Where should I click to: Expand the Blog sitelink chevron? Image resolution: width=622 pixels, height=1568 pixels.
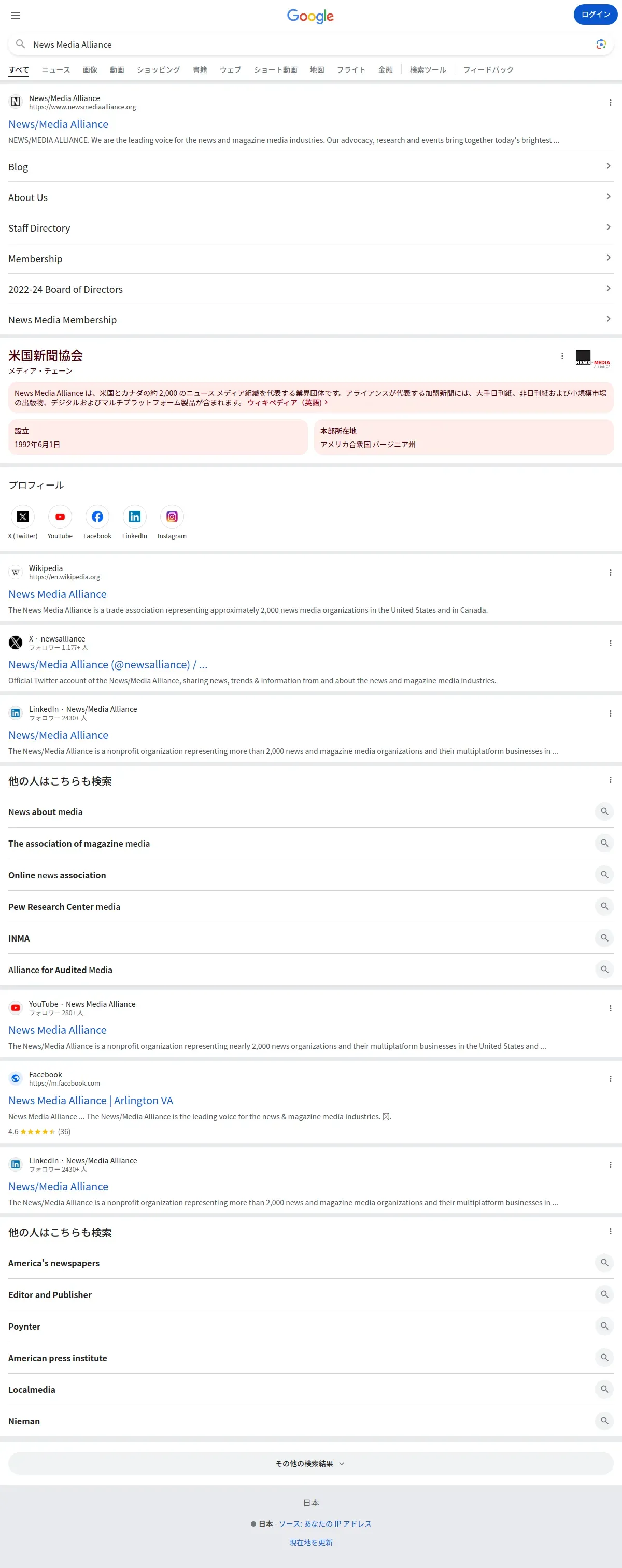tap(608, 166)
